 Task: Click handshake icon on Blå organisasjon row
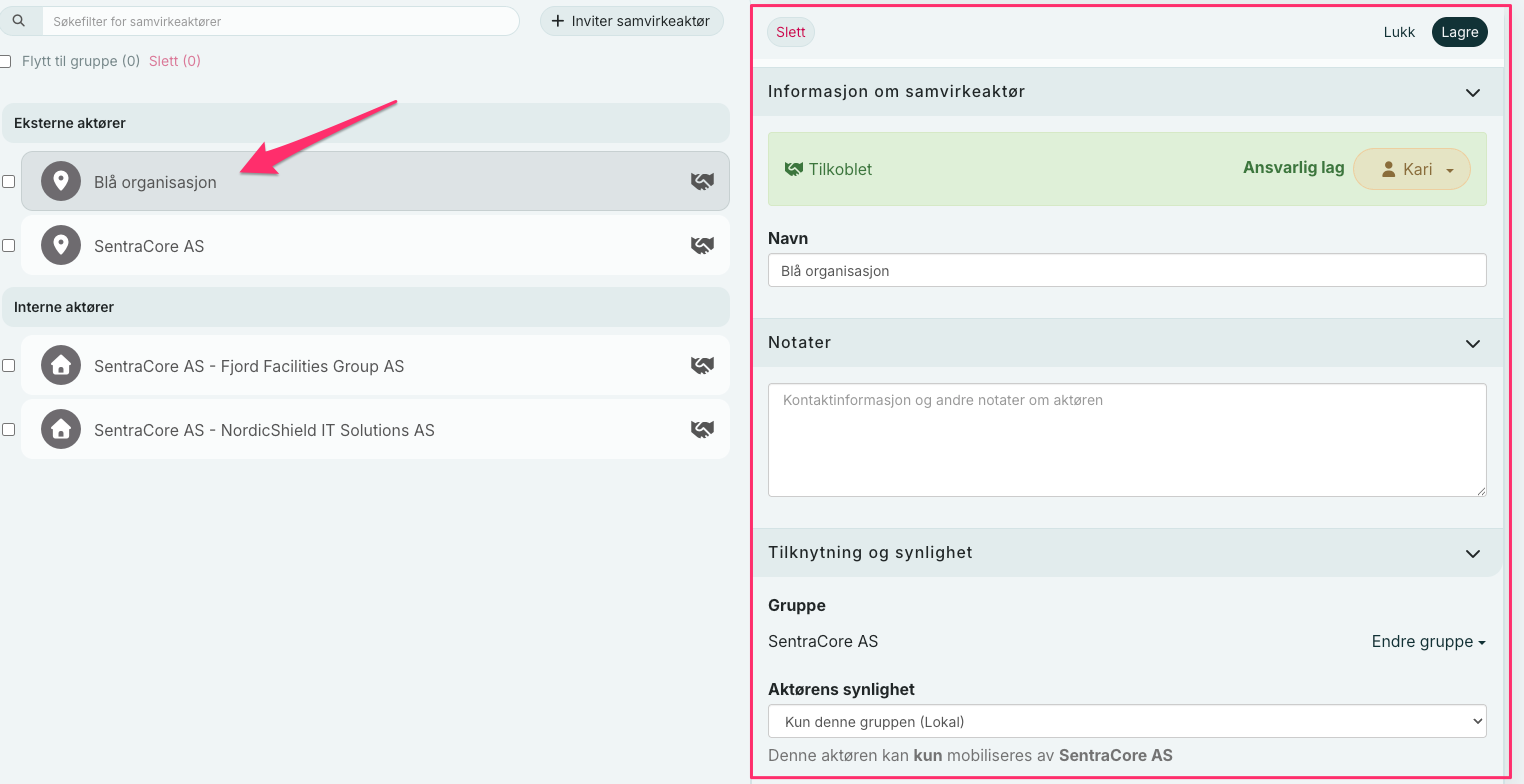coord(703,182)
